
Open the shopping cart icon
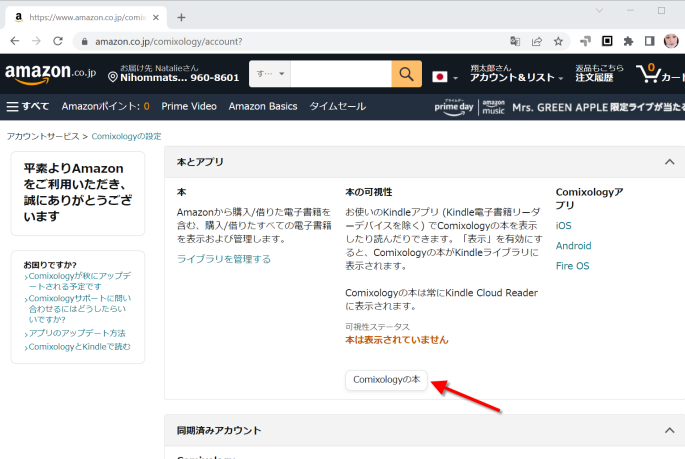coord(660,73)
